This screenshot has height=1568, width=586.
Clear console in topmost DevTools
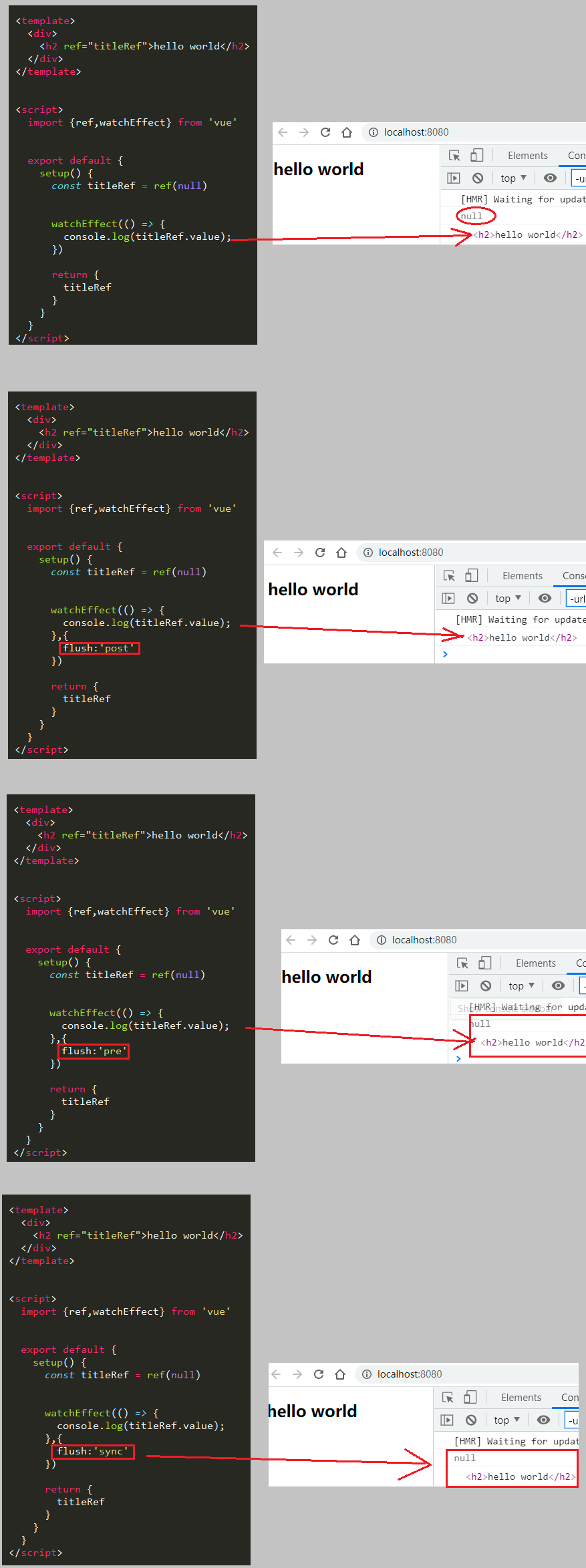tap(478, 178)
